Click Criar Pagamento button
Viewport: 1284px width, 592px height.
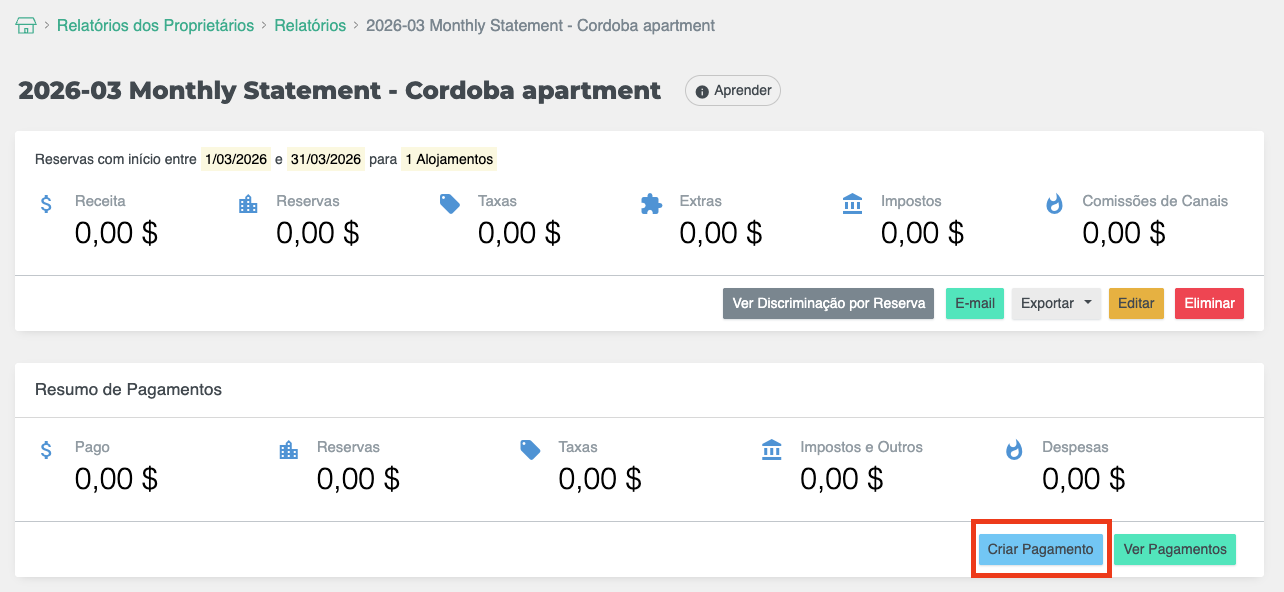click(1040, 550)
